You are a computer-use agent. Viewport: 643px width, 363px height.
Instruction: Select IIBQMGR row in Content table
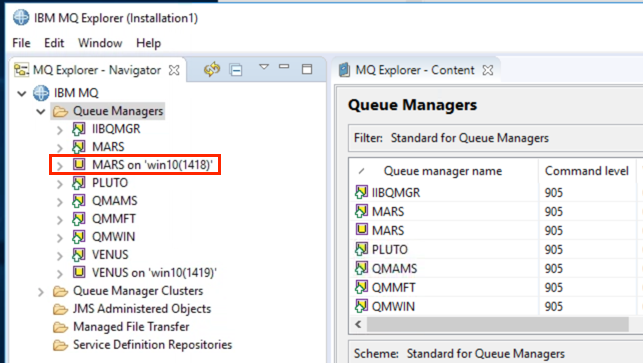(495, 192)
